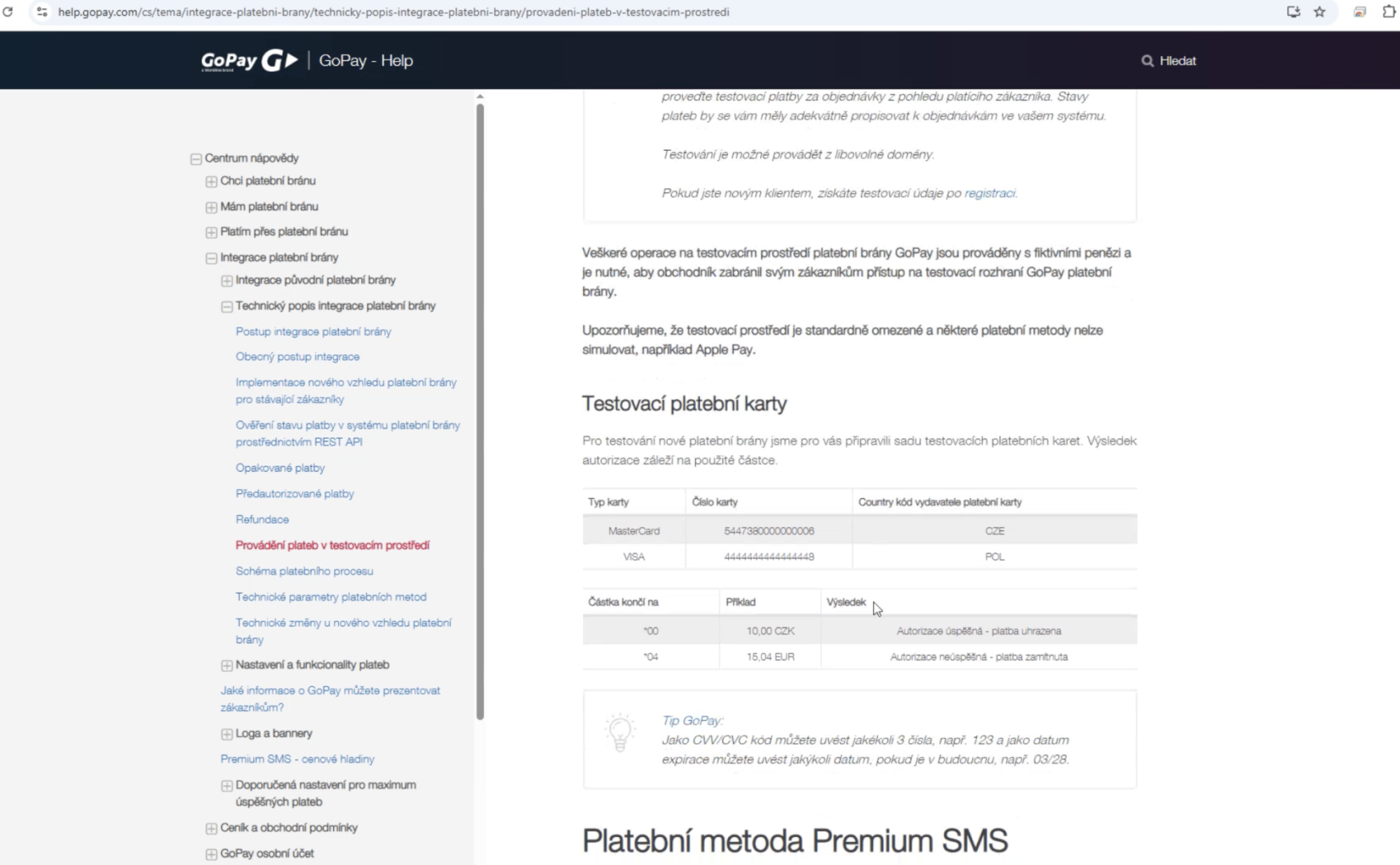Click the search magnifier icon
The height and width of the screenshot is (865, 1400).
pyautogui.click(x=1147, y=61)
